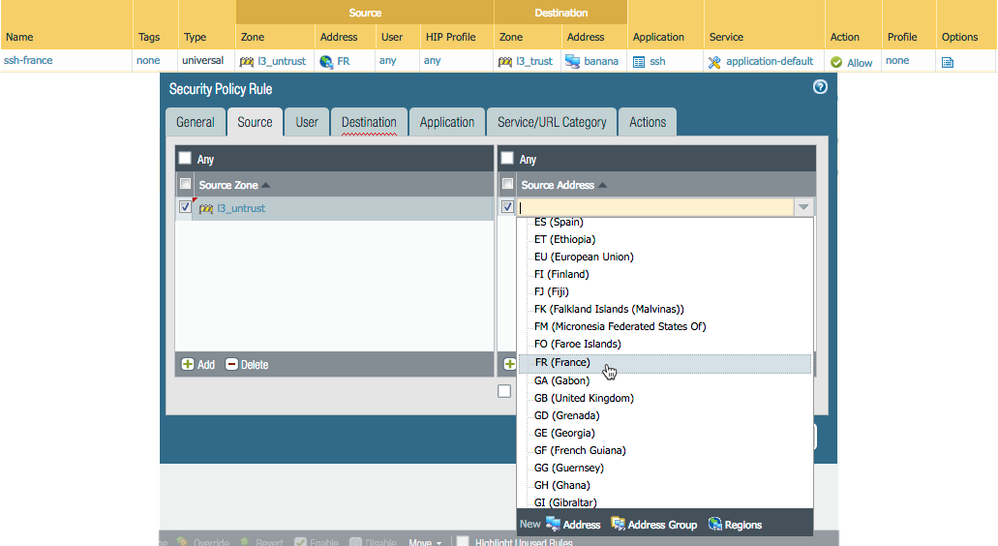Sort by the Source Zone column header
This screenshot has height=546, width=998.
pyautogui.click(x=228, y=185)
